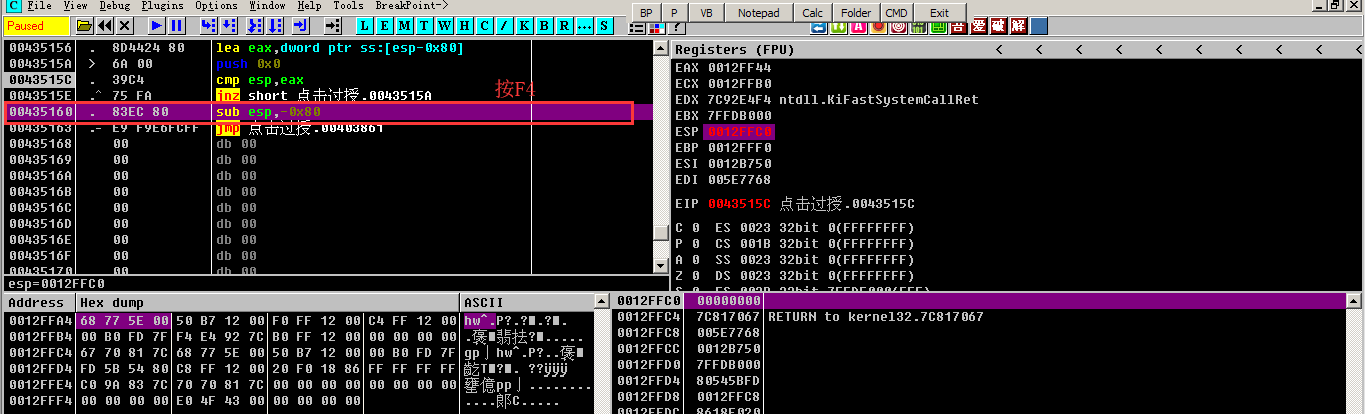The width and height of the screenshot is (1366, 414).
Task: Click the hex dump pane scrollbar
Action: [x=601, y=355]
